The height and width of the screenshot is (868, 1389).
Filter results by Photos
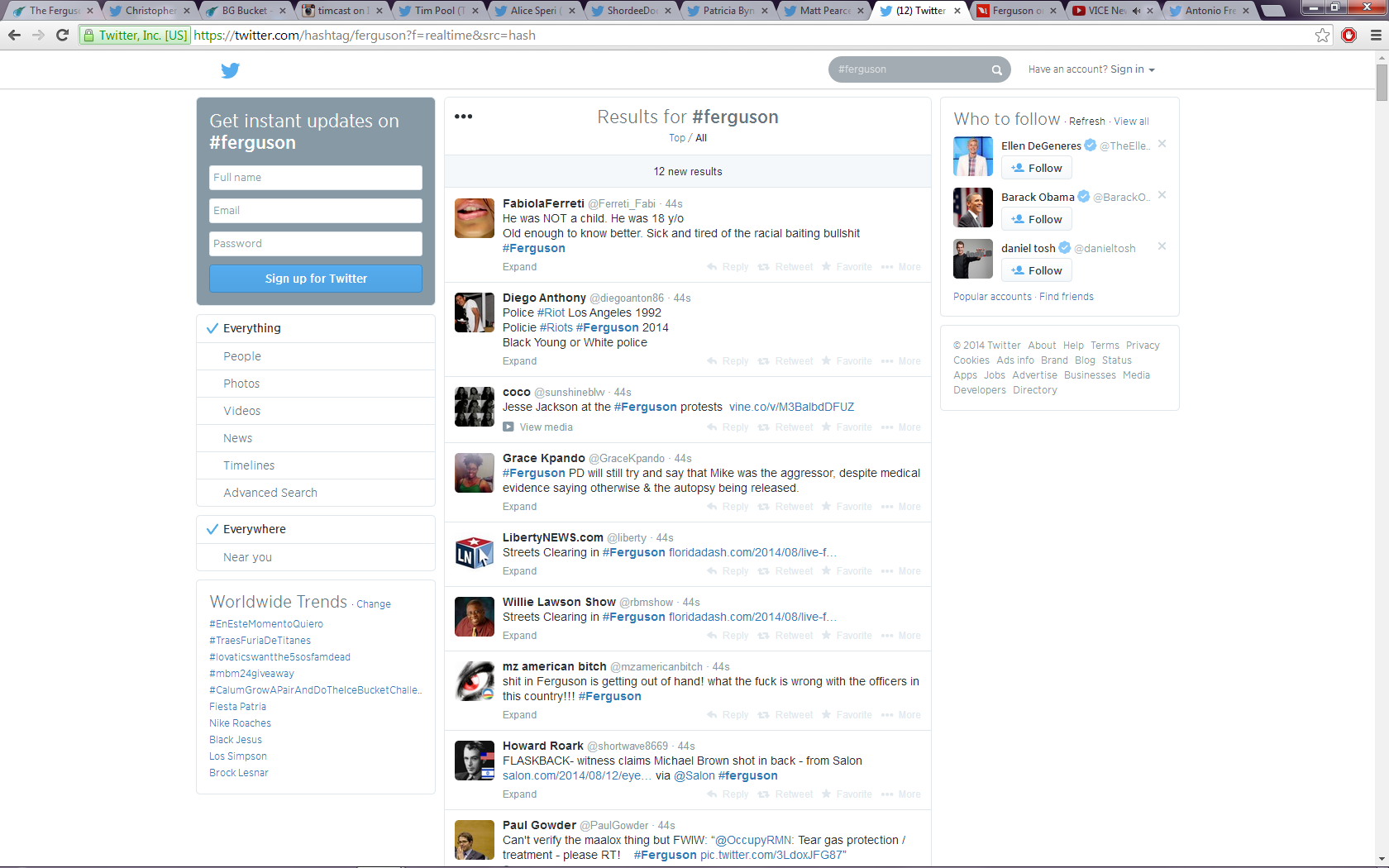tap(316, 384)
